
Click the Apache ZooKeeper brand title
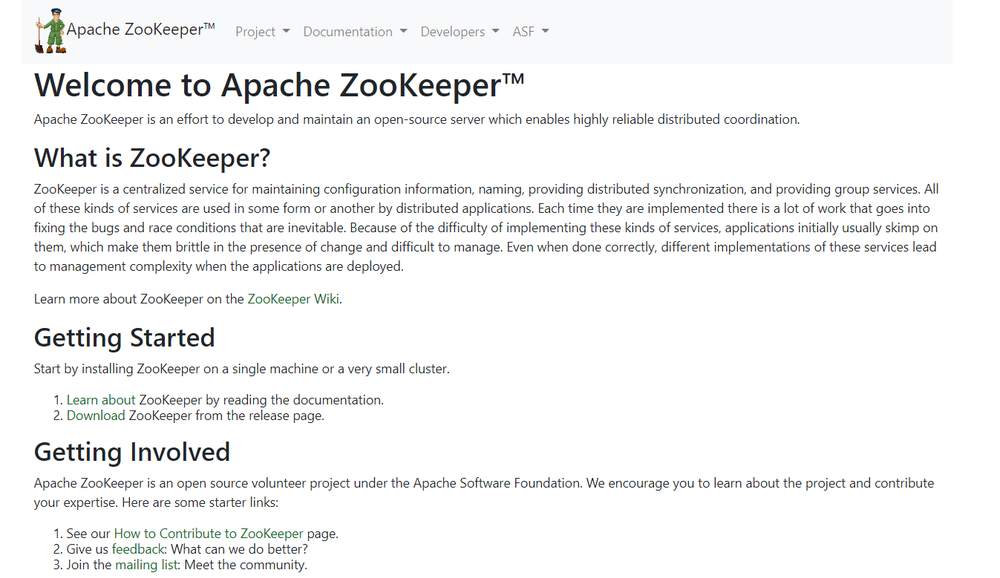point(141,29)
